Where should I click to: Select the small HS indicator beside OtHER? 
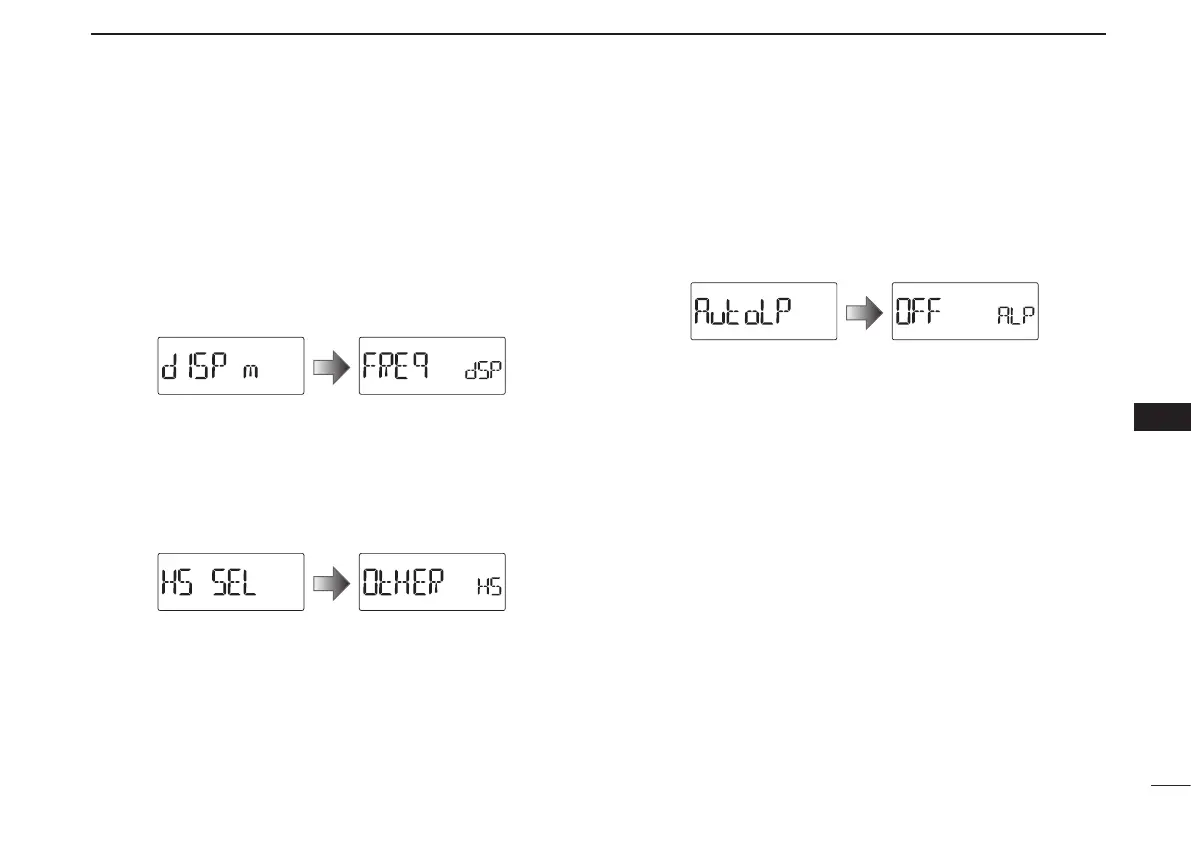489,586
